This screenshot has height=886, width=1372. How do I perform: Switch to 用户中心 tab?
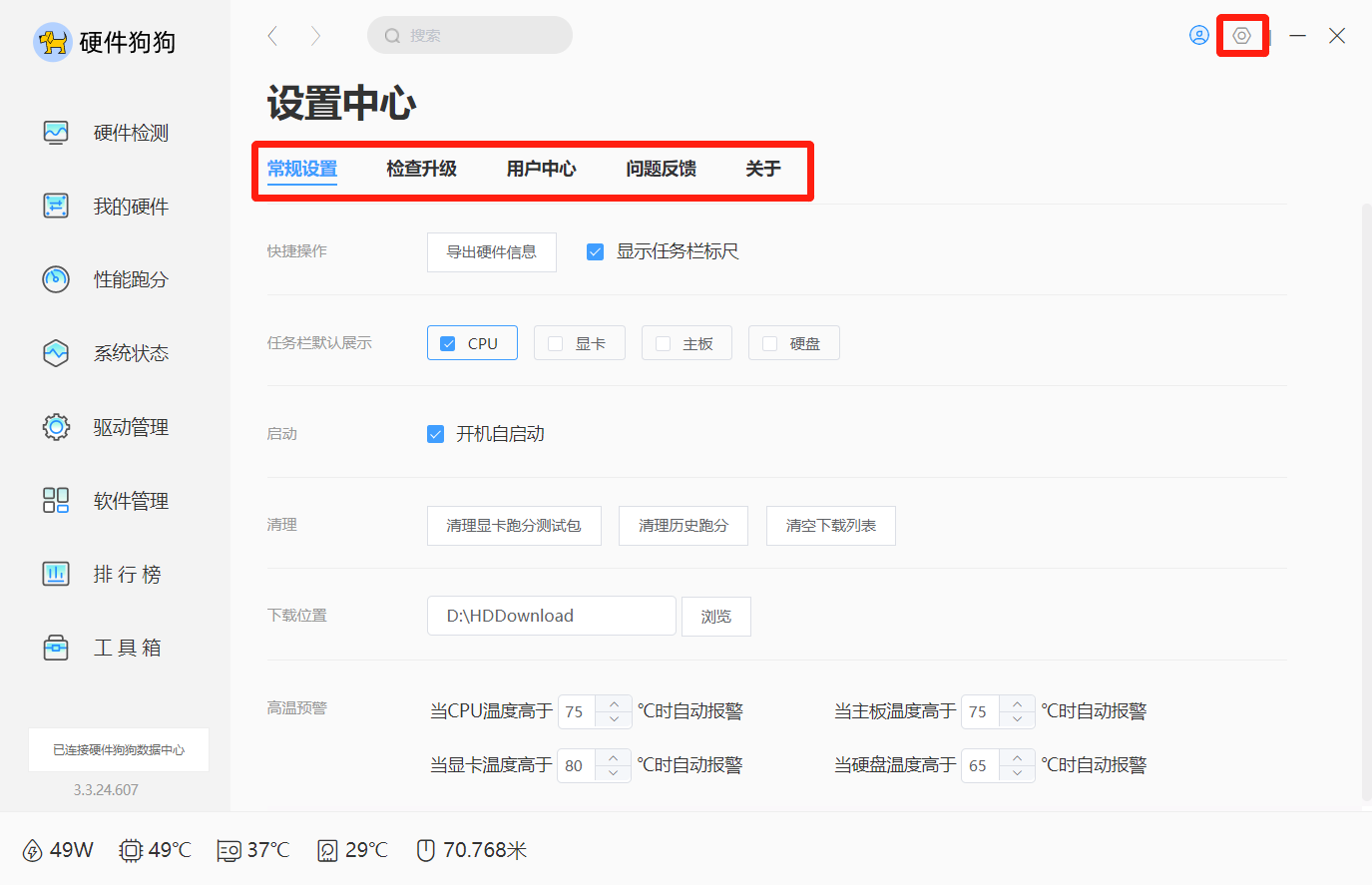click(542, 169)
